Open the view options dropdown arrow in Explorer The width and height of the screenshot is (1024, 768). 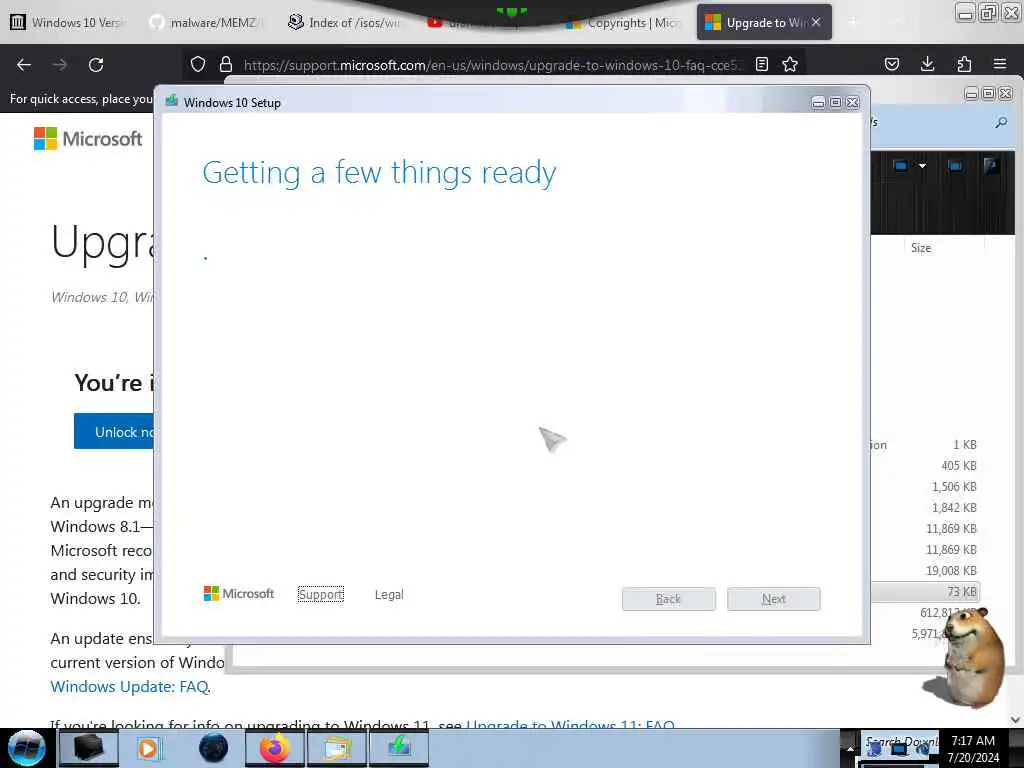[x=922, y=166]
